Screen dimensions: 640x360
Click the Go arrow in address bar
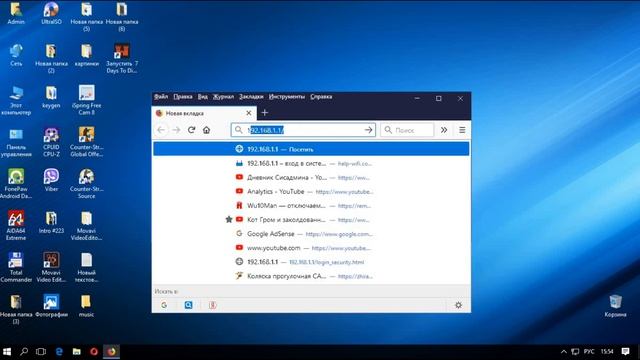point(369,130)
